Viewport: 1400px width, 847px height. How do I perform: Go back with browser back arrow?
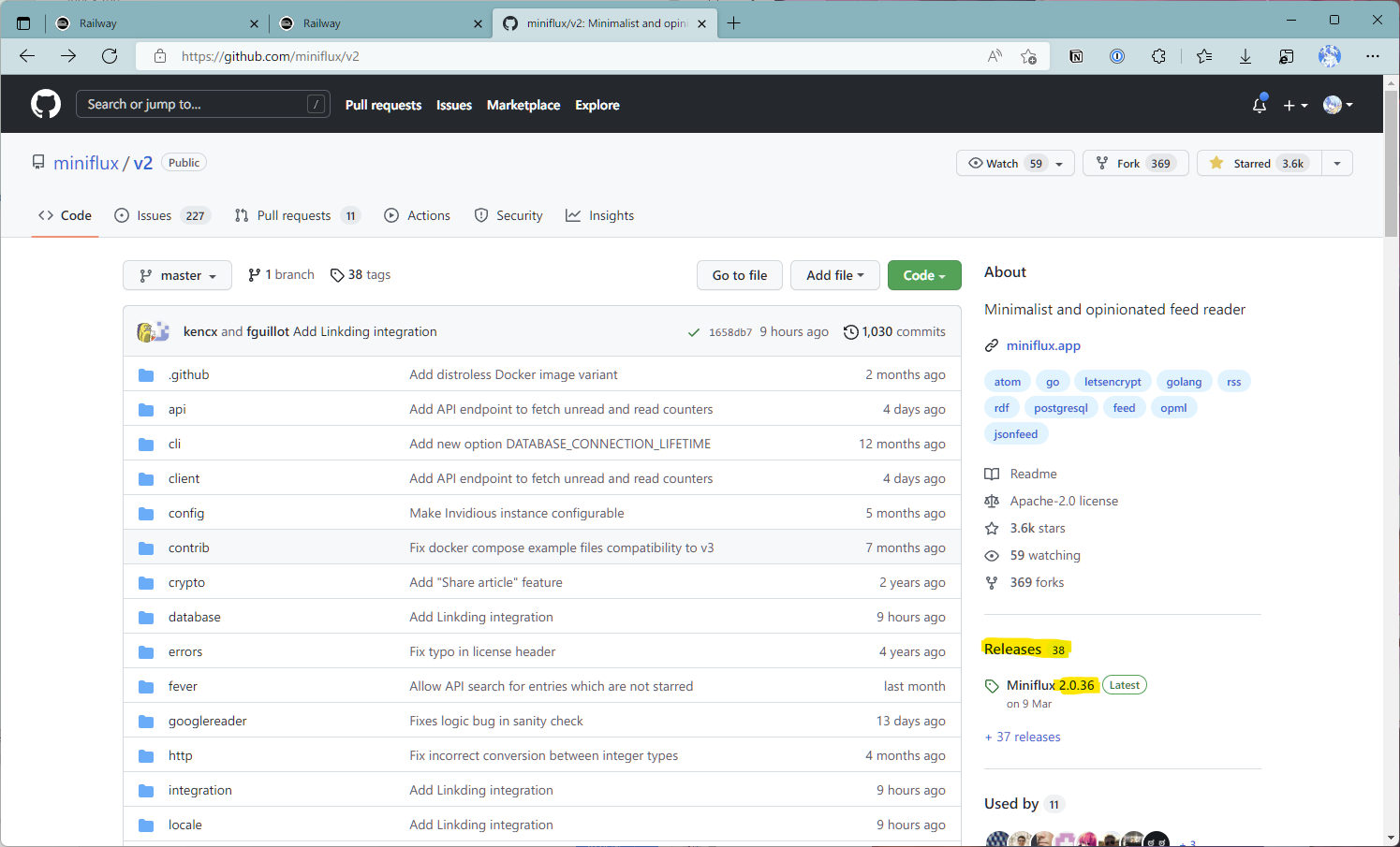click(27, 56)
